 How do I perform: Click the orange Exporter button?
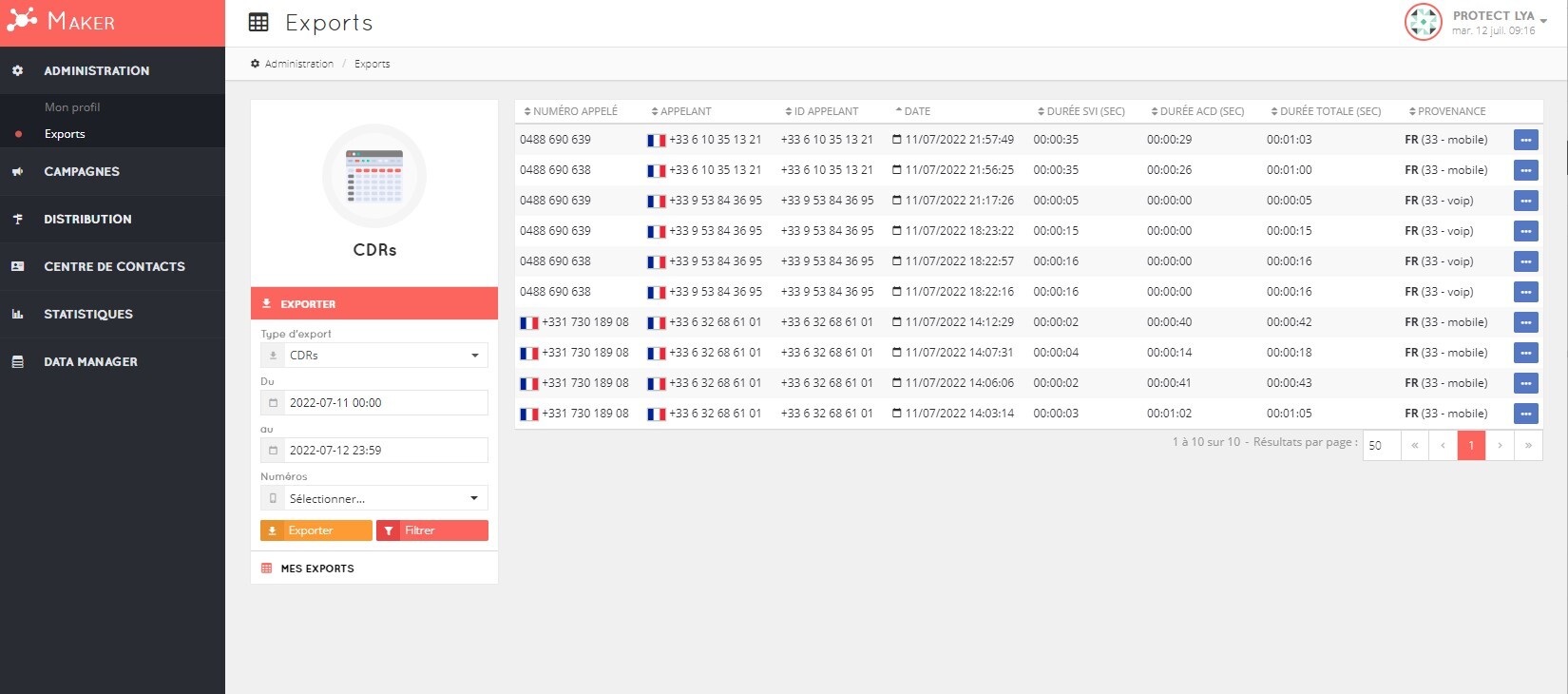click(316, 530)
